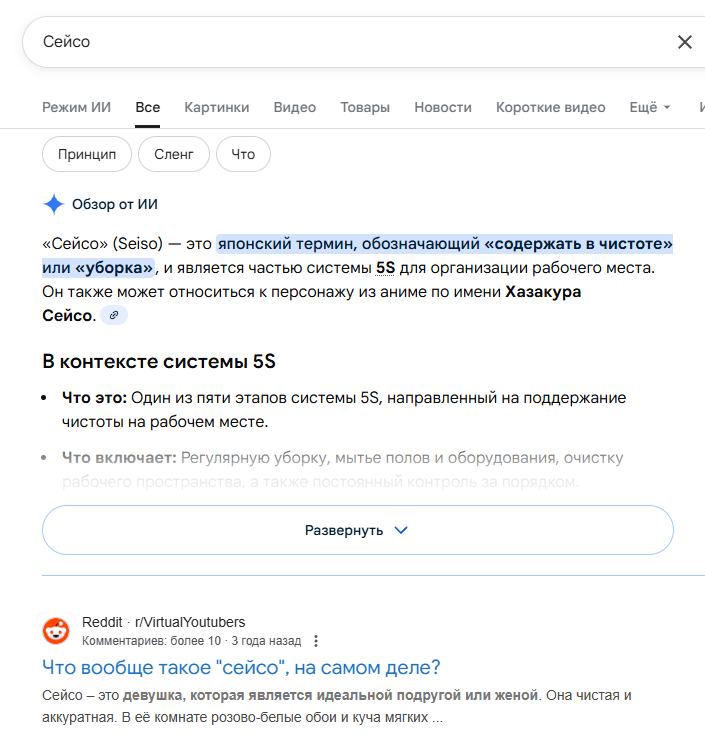Open the Товары tab

coord(365,108)
